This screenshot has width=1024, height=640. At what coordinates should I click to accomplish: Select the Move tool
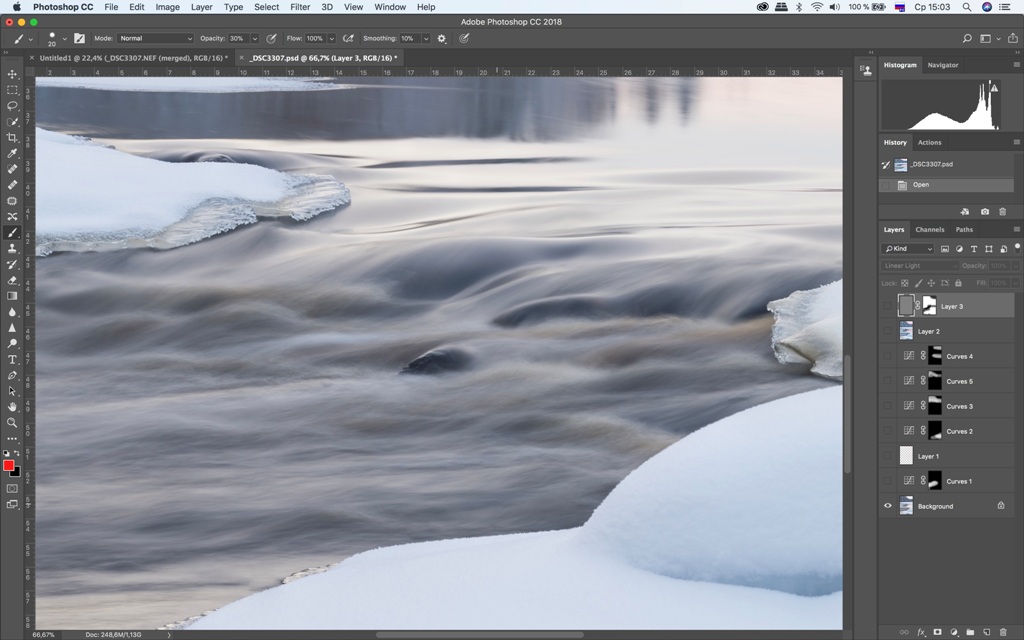12,74
